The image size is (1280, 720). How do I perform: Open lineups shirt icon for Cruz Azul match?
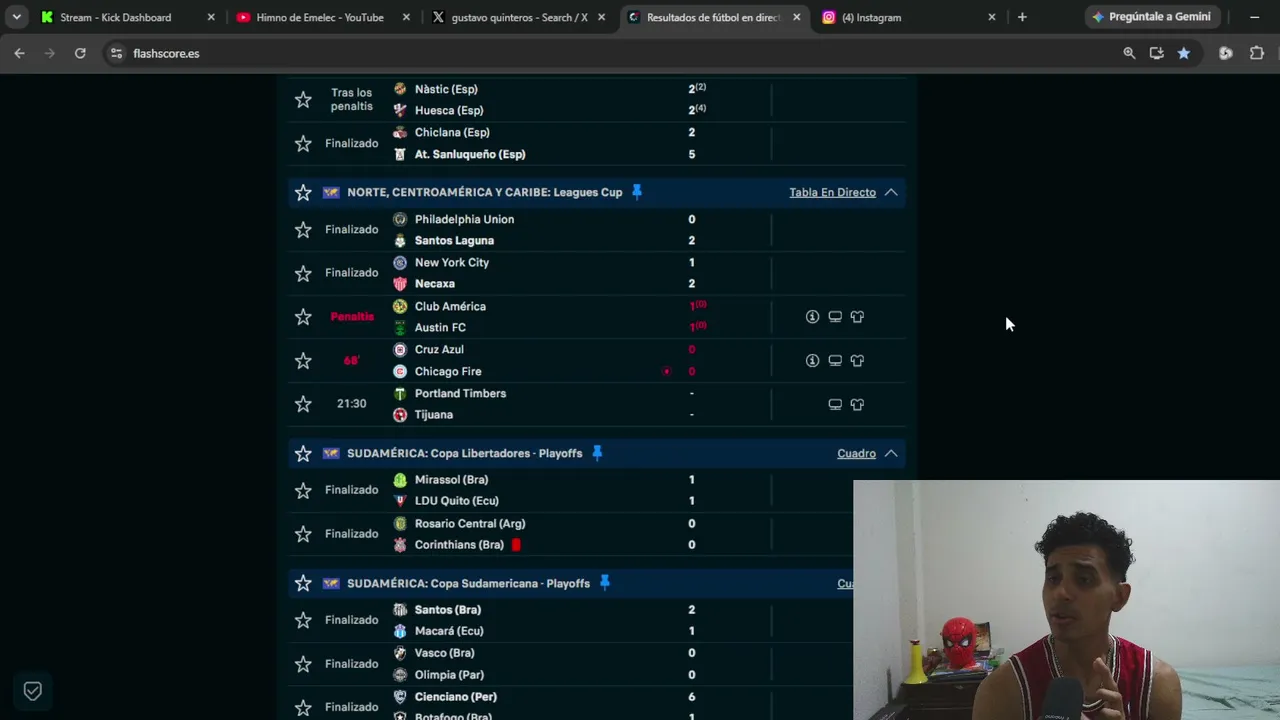(x=857, y=361)
